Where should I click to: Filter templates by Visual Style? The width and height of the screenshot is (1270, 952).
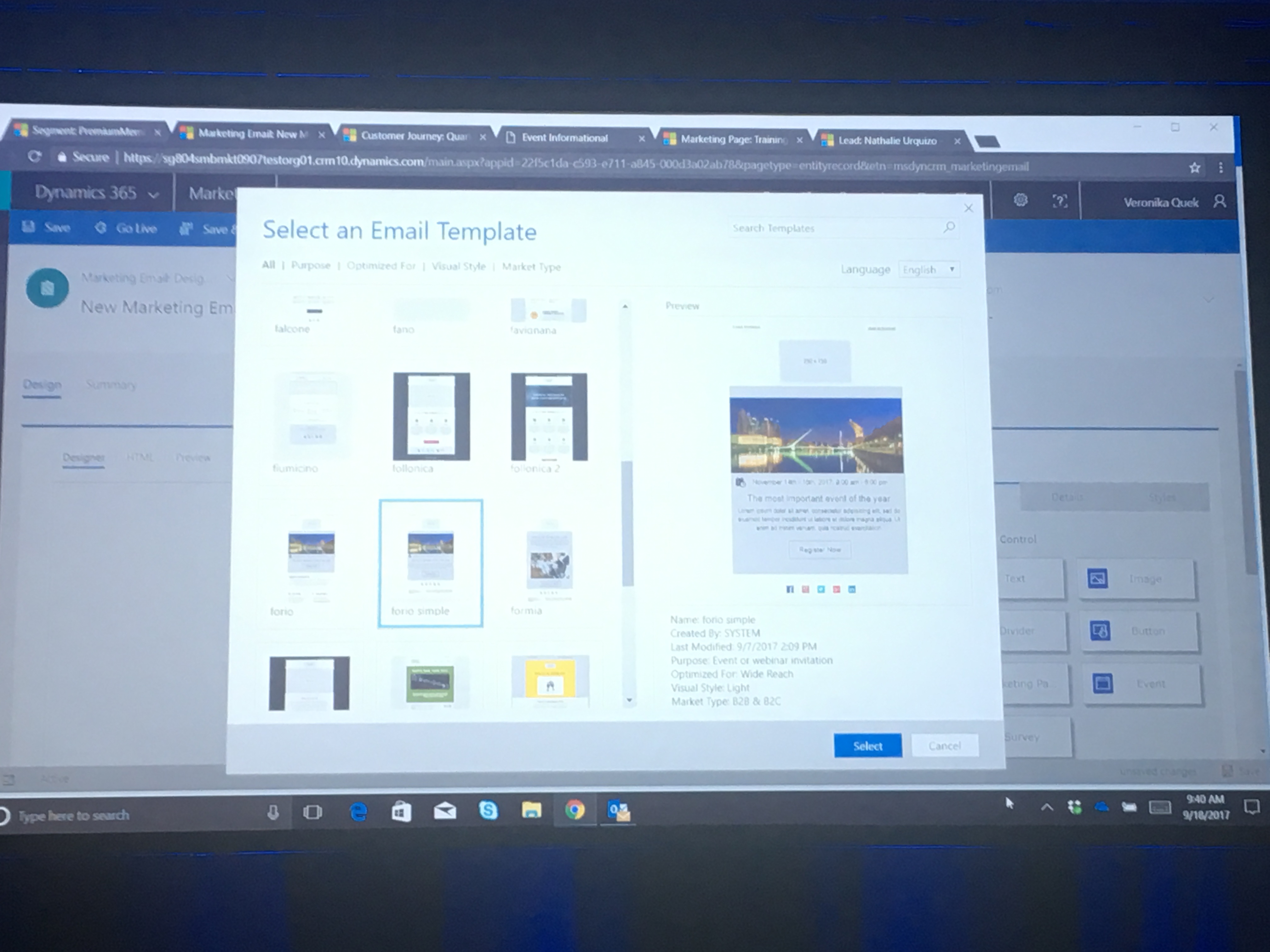point(458,266)
